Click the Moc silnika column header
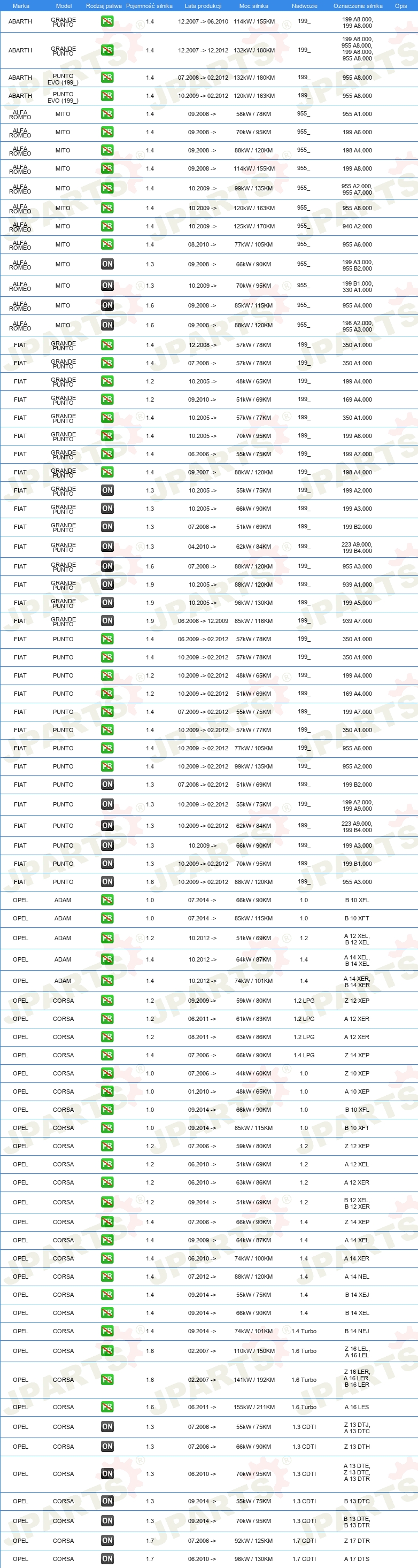Image resolution: width=418 pixels, height=1568 pixels. tap(254, 6)
